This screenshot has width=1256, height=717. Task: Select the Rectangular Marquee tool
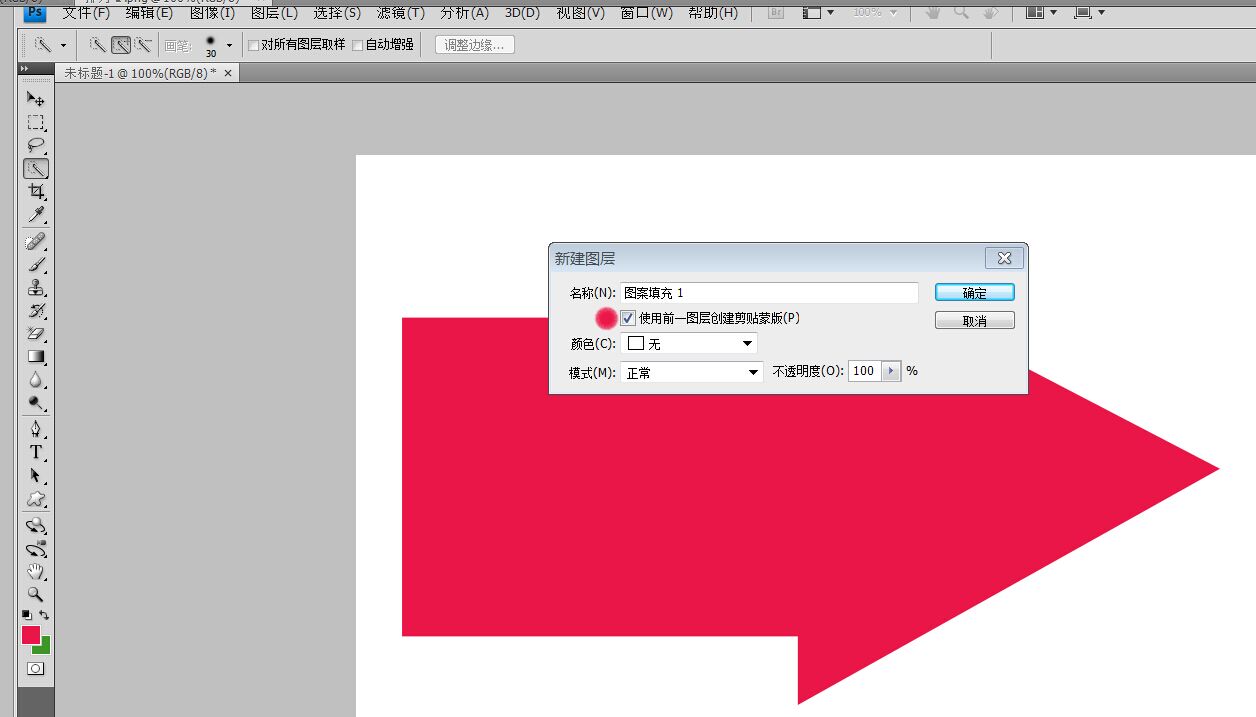point(36,122)
